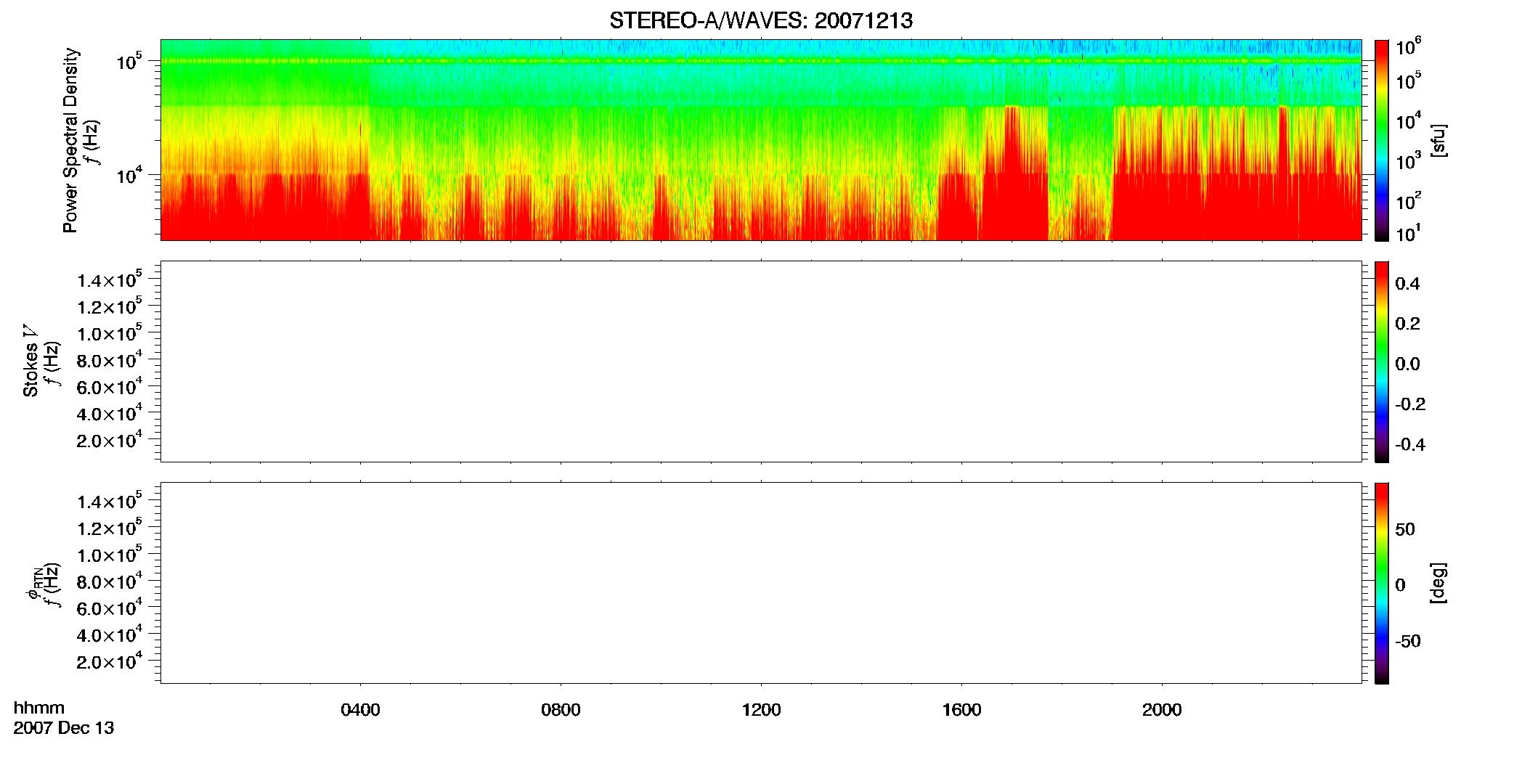Click the phi RTN degree colorbar
The height and width of the screenshot is (784, 1522).
coord(1382,583)
